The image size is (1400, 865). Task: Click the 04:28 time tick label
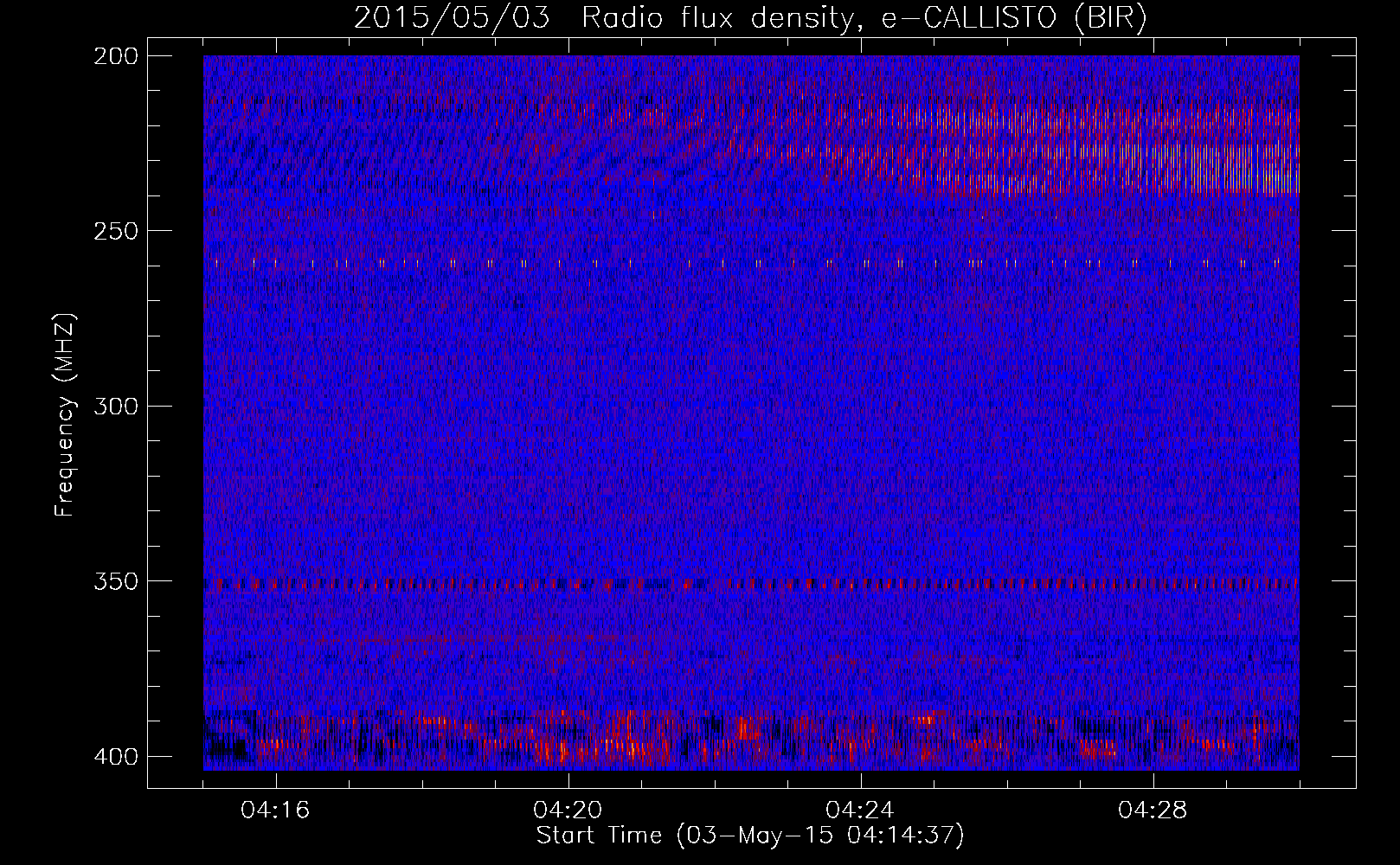1153,811
